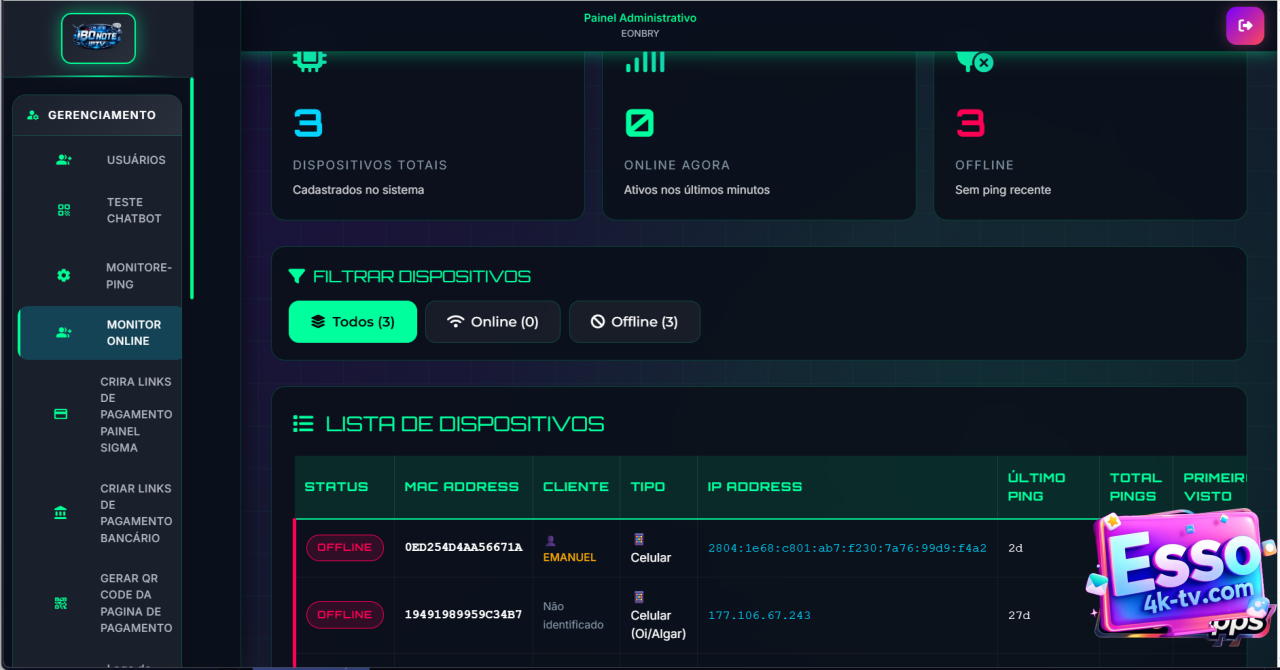Open Criar Links de Pagamento Bancário menu
This screenshot has width=1280, height=670.
(x=136, y=513)
